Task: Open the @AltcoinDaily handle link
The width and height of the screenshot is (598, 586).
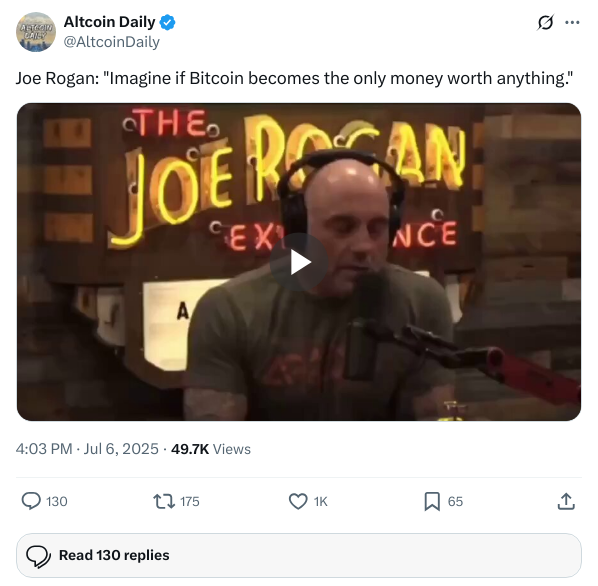Action: (x=111, y=42)
